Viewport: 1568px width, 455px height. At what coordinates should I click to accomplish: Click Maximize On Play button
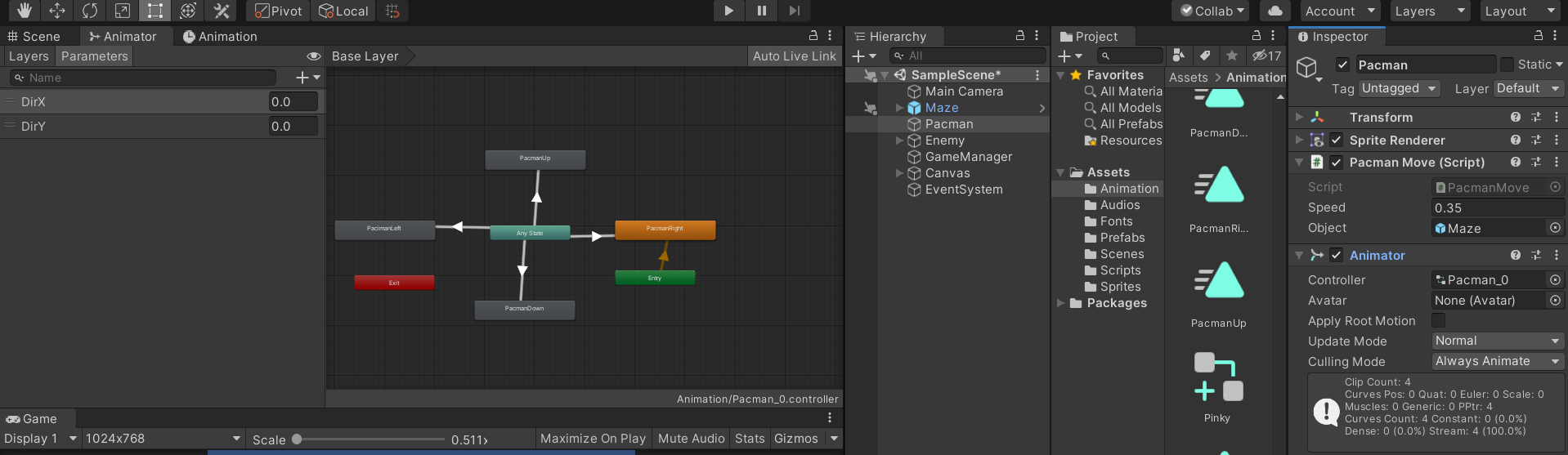[593, 439]
